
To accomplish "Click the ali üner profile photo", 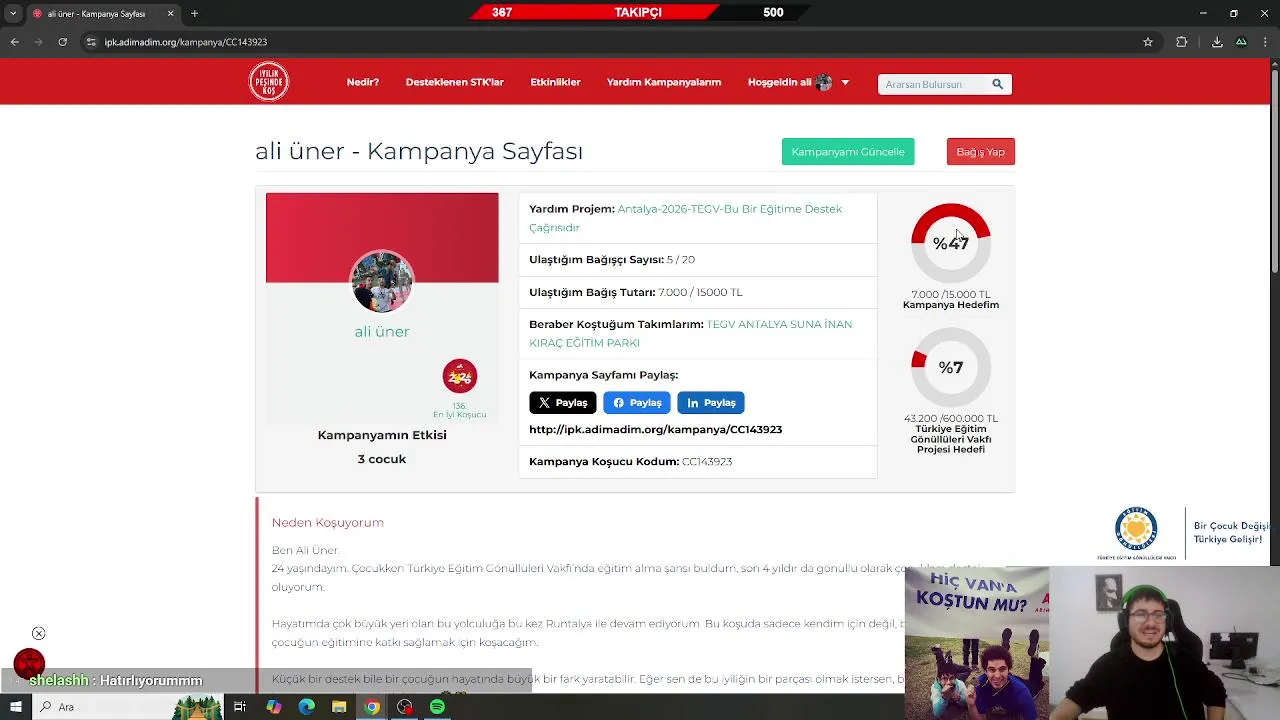I will tap(382, 282).
